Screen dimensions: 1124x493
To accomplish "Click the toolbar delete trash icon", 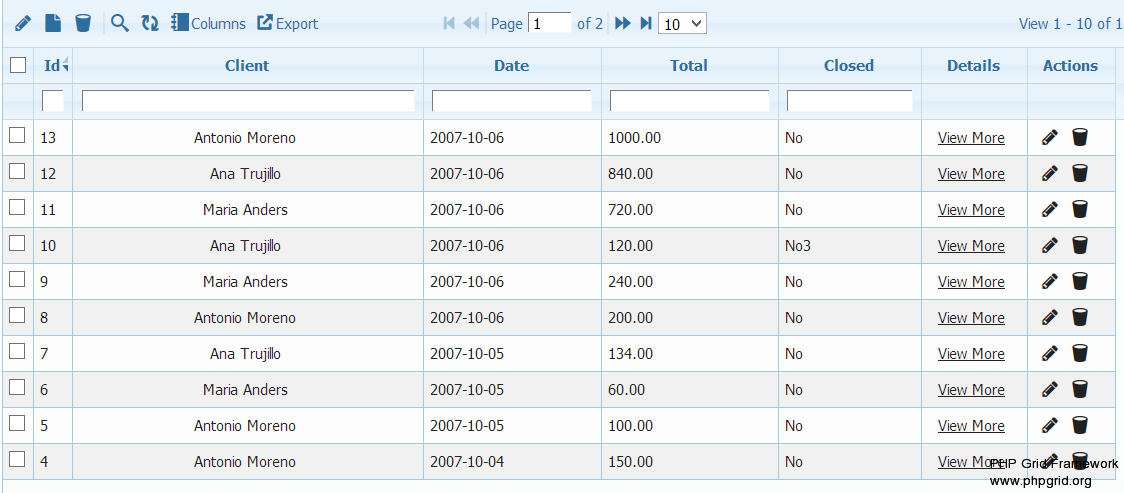I will tap(83, 23).
